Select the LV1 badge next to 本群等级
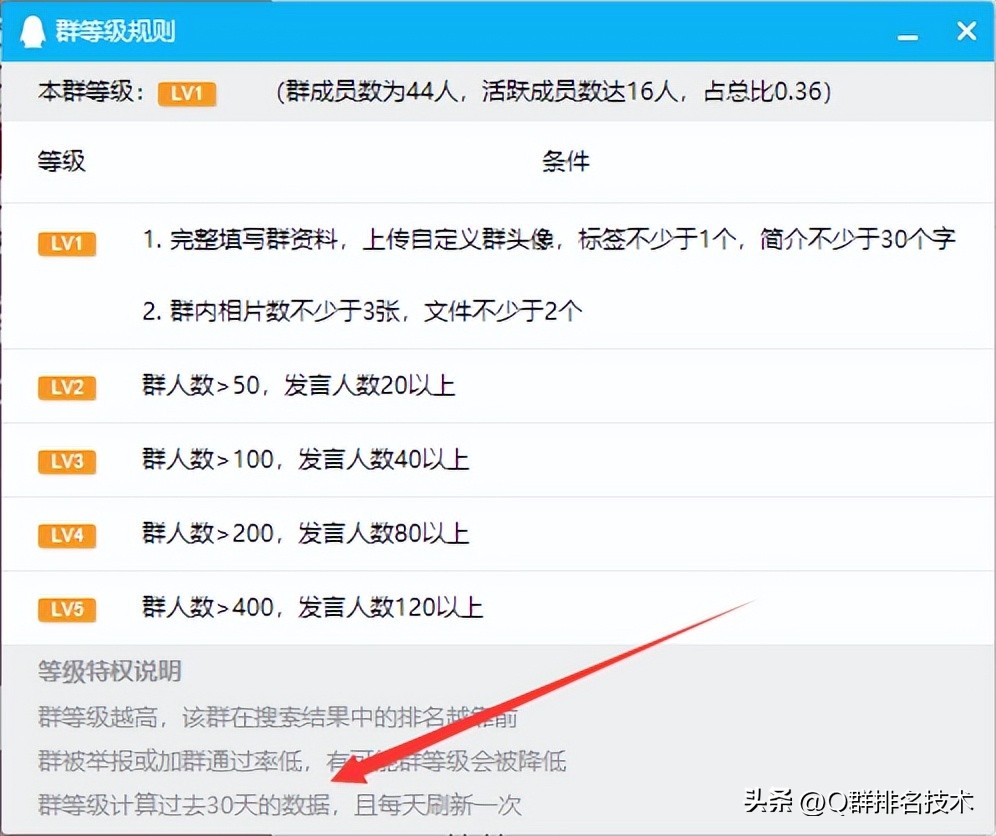The width and height of the screenshot is (996, 836). (x=186, y=94)
